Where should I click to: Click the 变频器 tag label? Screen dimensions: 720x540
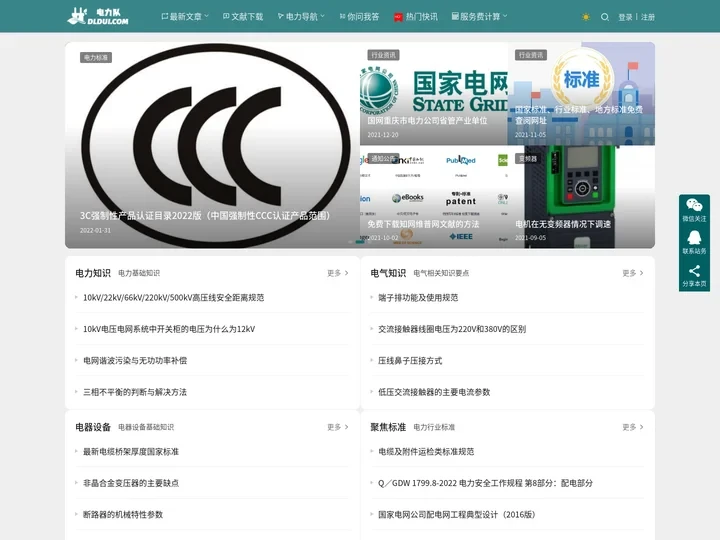[x=528, y=158]
